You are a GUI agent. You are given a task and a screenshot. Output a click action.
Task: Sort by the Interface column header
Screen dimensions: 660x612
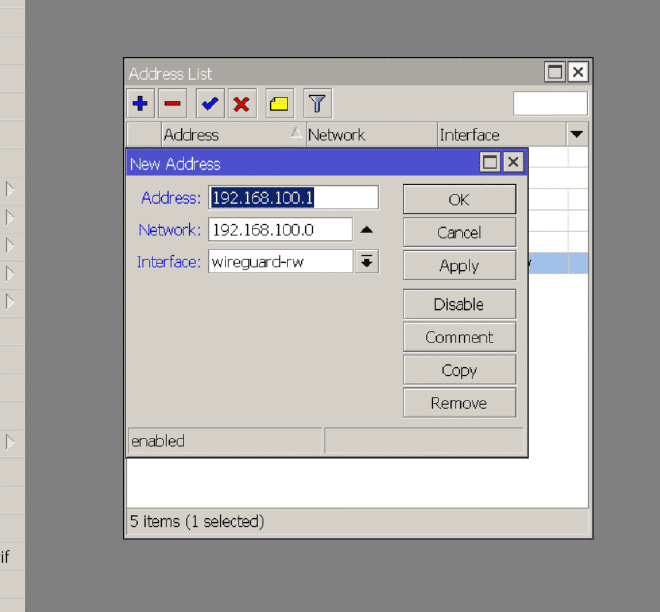[502, 135]
